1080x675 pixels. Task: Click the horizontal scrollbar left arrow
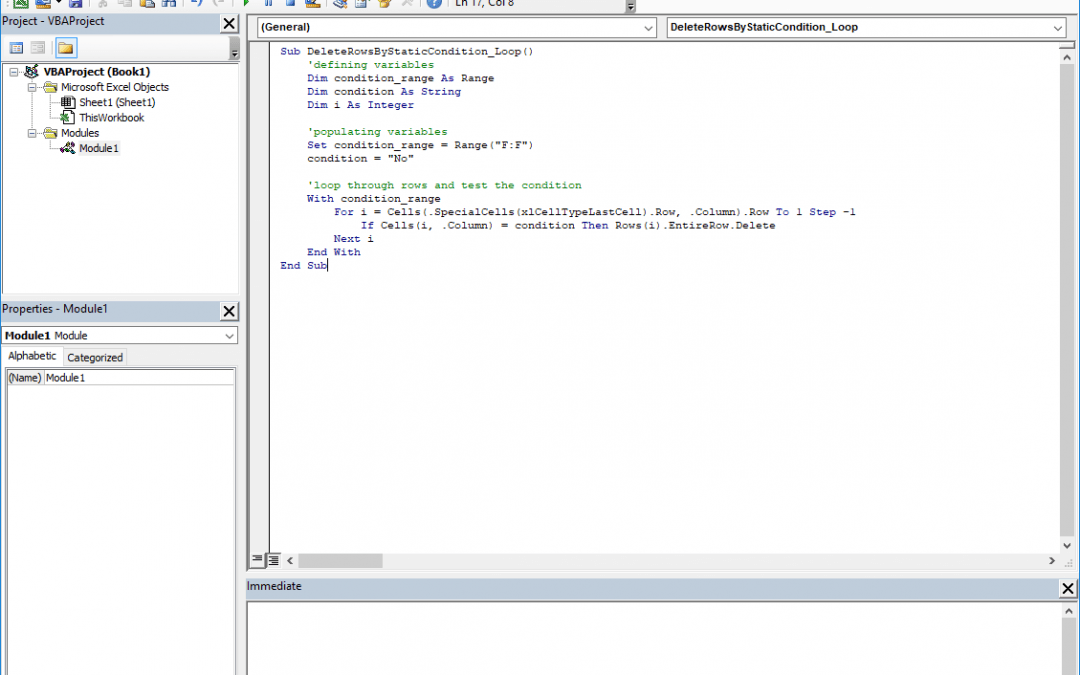click(290, 561)
